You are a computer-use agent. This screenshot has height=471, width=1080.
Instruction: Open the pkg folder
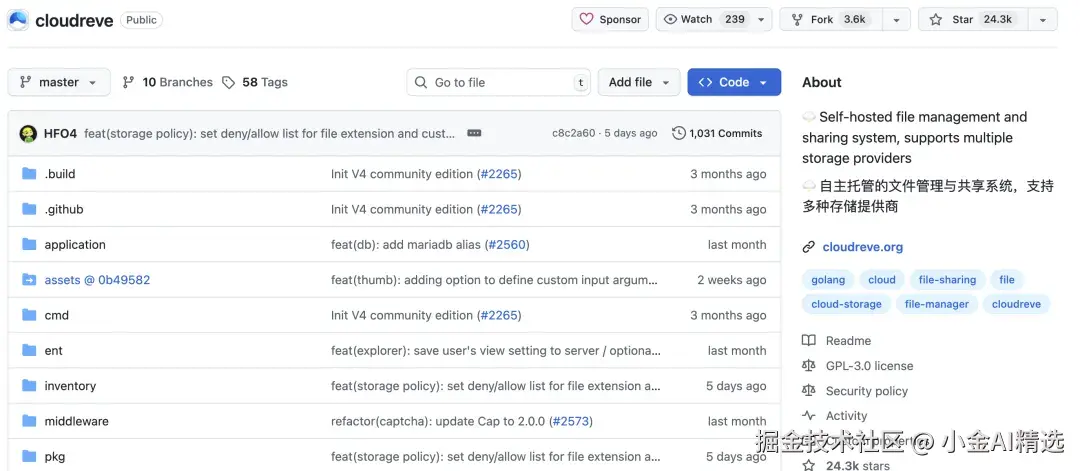(54, 457)
